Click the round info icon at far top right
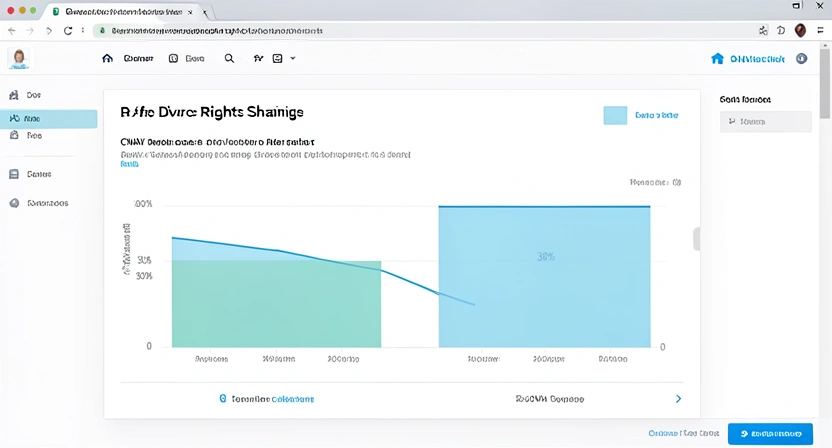The height and width of the screenshot is (448, 832). (801, 59)
